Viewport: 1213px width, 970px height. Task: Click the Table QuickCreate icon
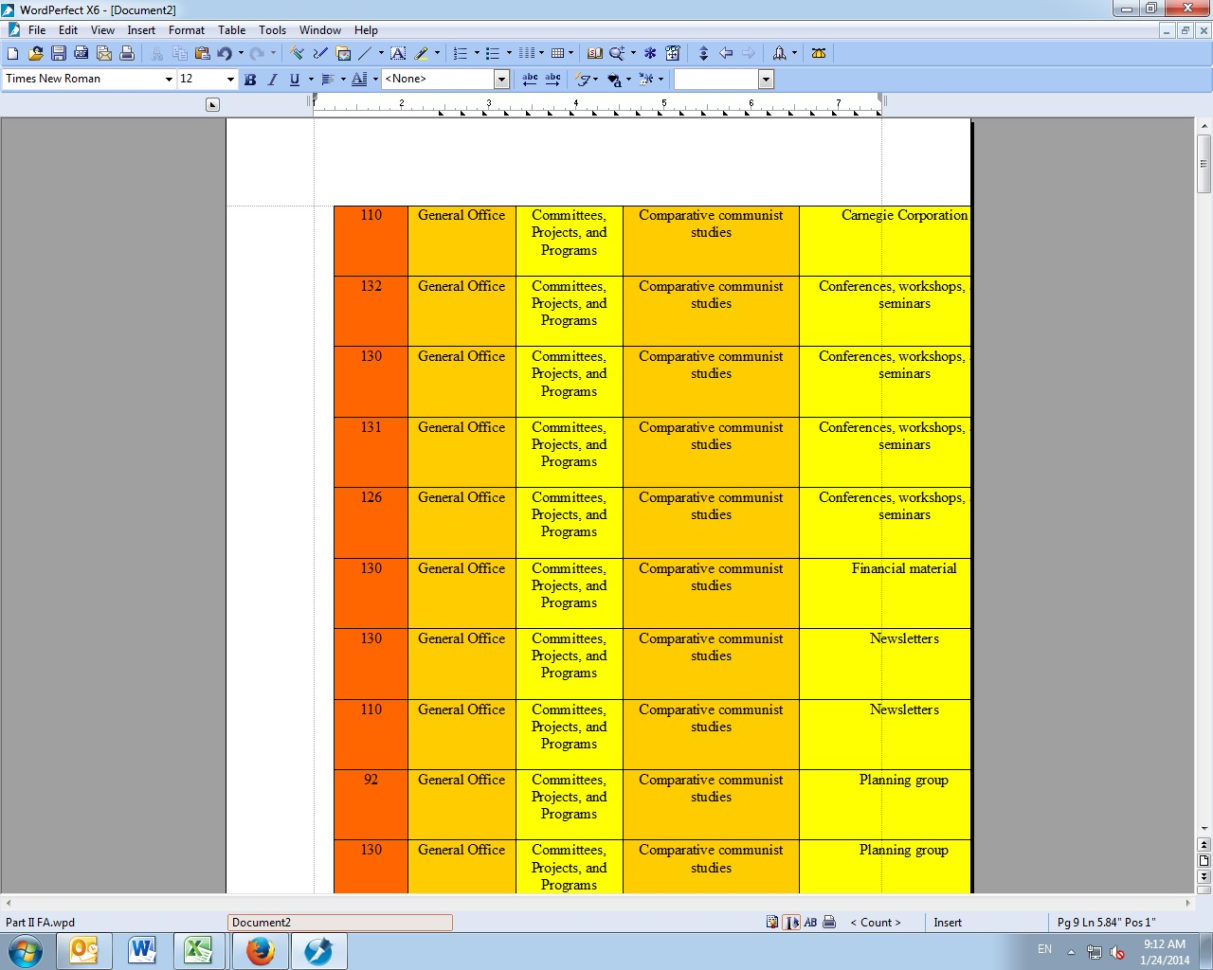click(560, 53)
